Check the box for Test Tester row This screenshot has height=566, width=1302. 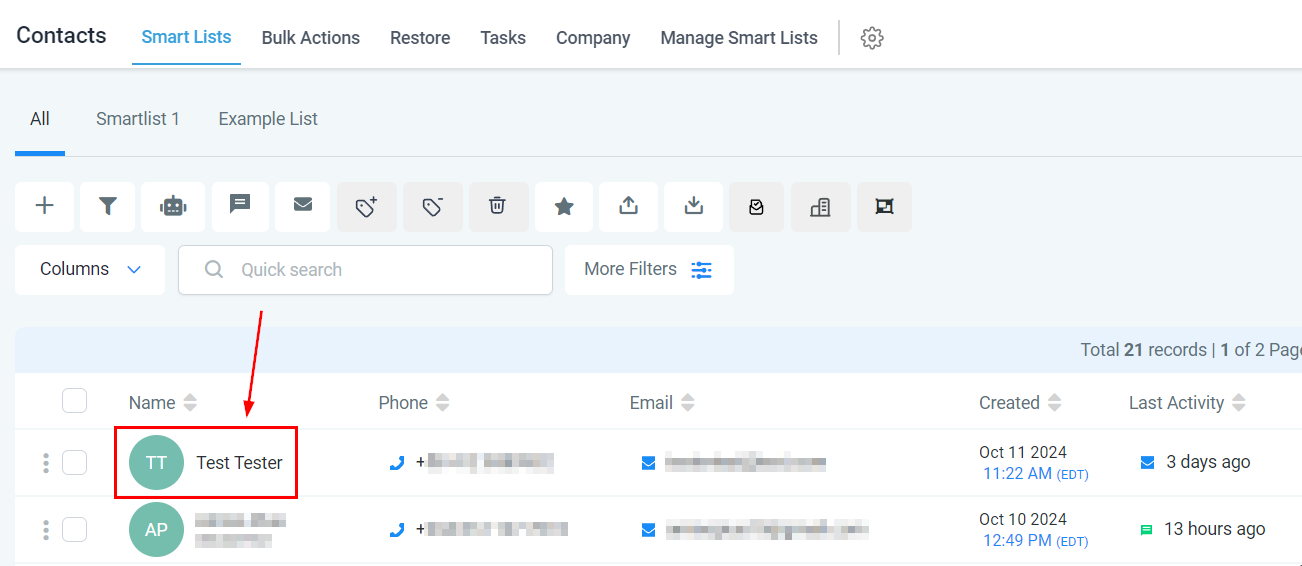(x=74, y=462)
